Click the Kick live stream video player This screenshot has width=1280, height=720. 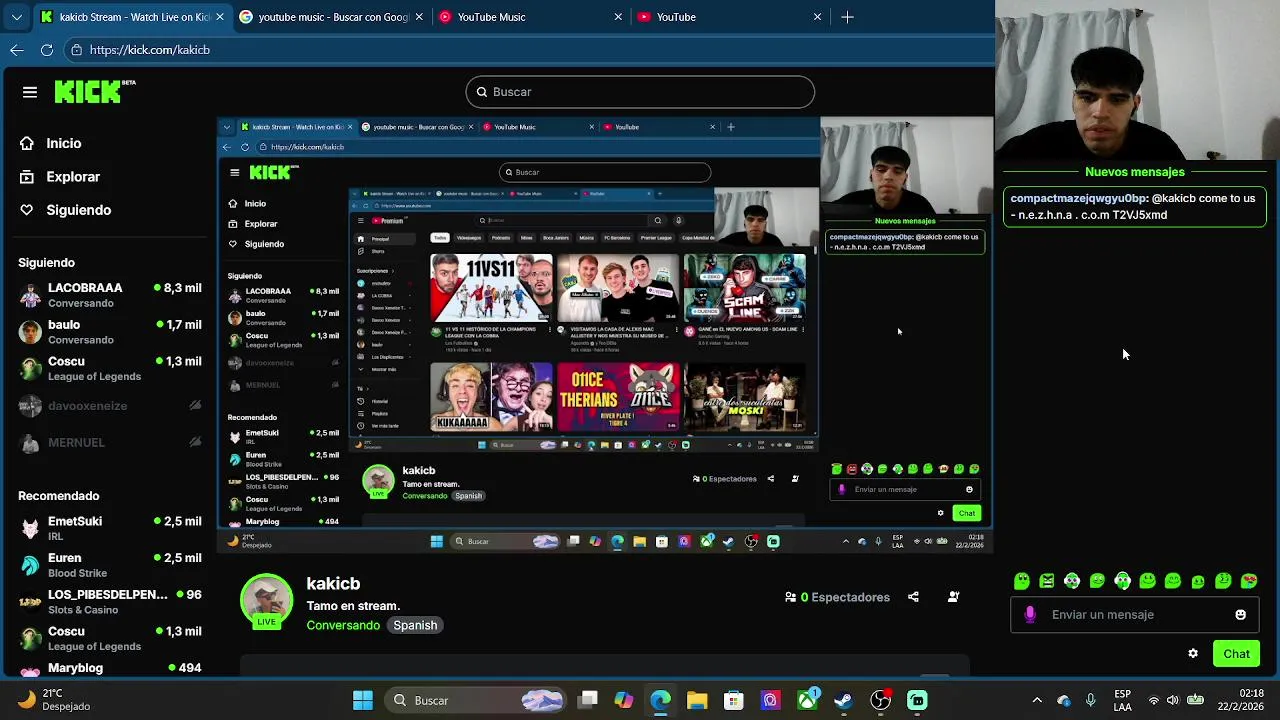coord(606,336)
